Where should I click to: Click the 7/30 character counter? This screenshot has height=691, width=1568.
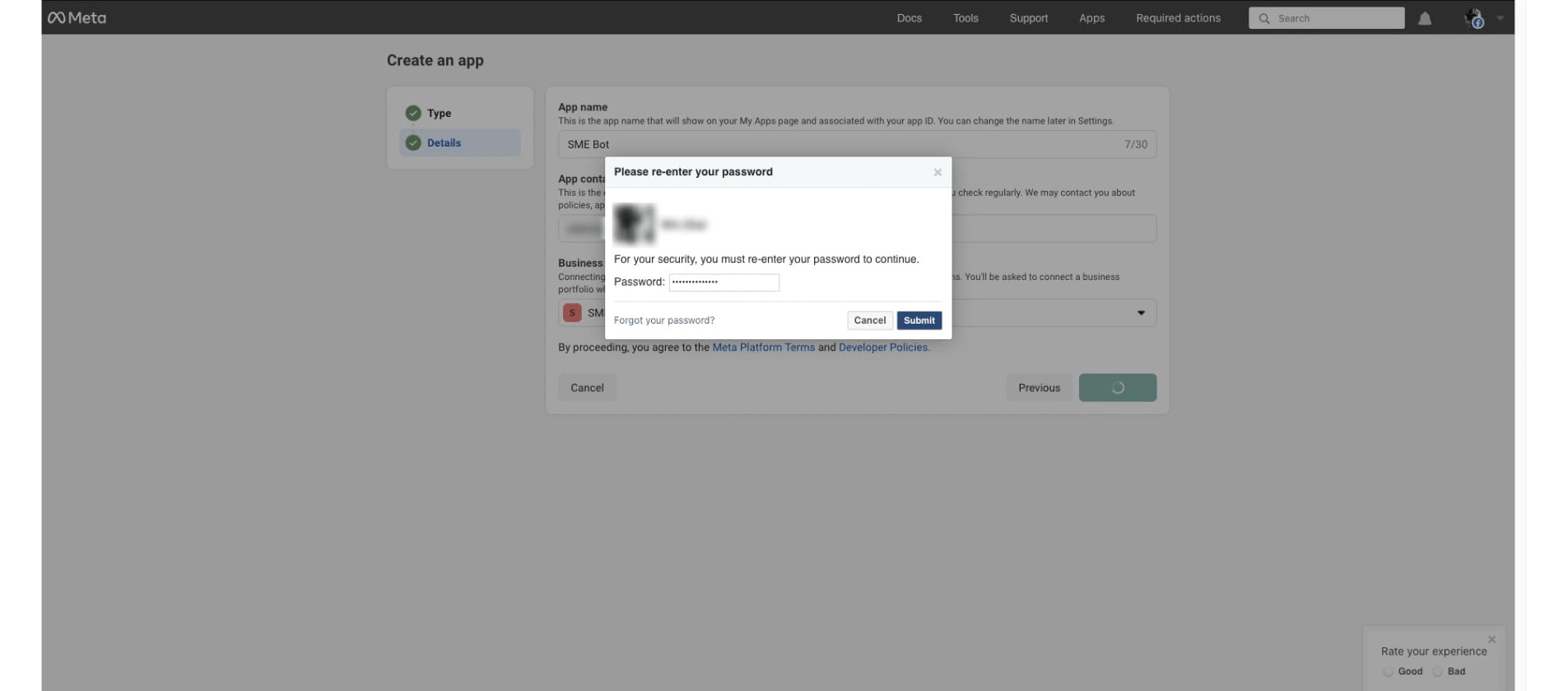(x=1135, y=144)
